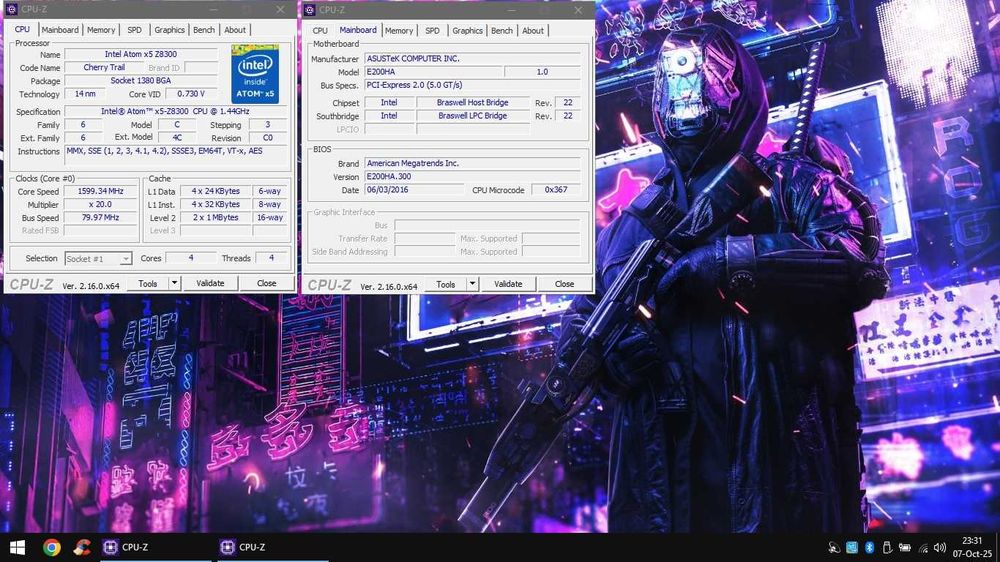Screen dimensions: 1000x562
Task: Click Close button in the right CPU-Z window
Action: tap(564, 284)
